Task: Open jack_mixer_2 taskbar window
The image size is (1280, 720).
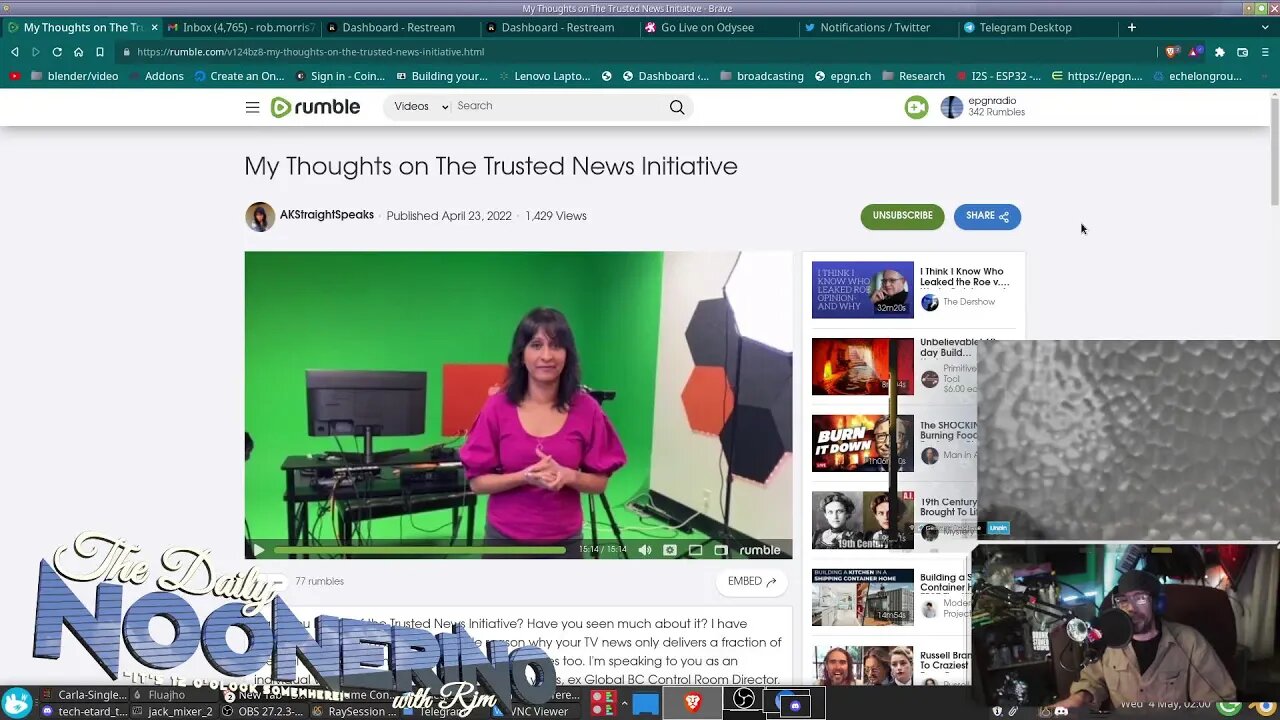Action: point(172,712)
